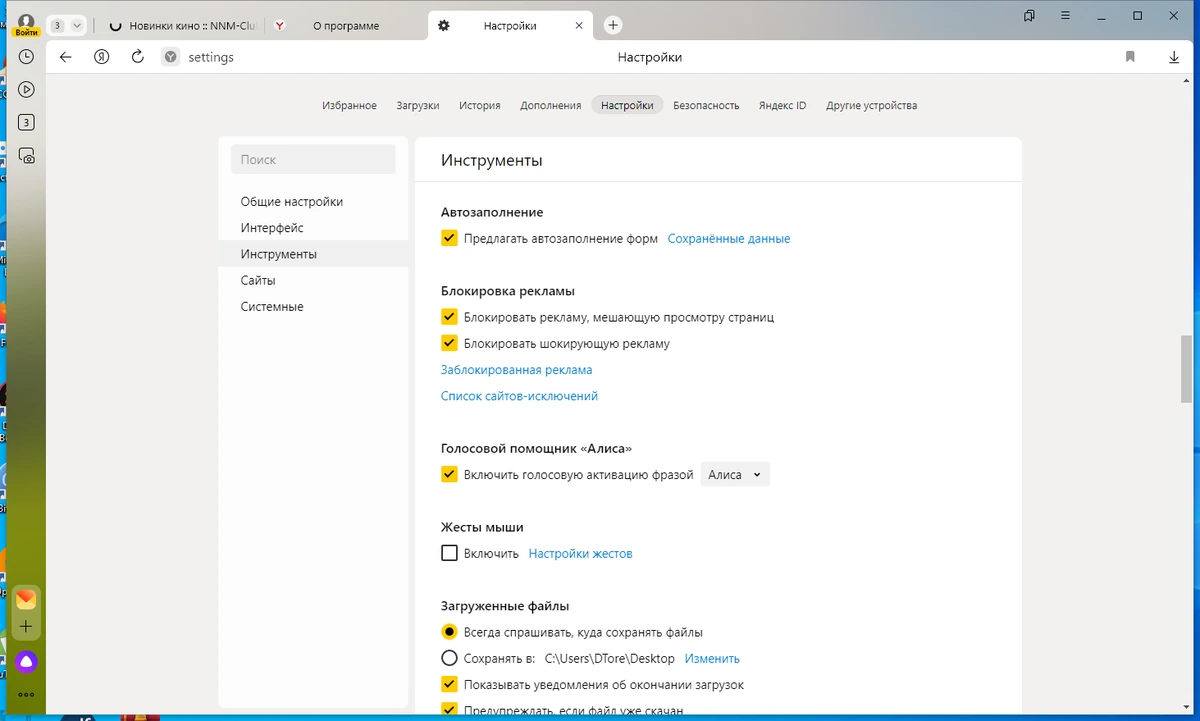Open the "Безопасность" section
1200x721 pixels.
coord(706,105)
